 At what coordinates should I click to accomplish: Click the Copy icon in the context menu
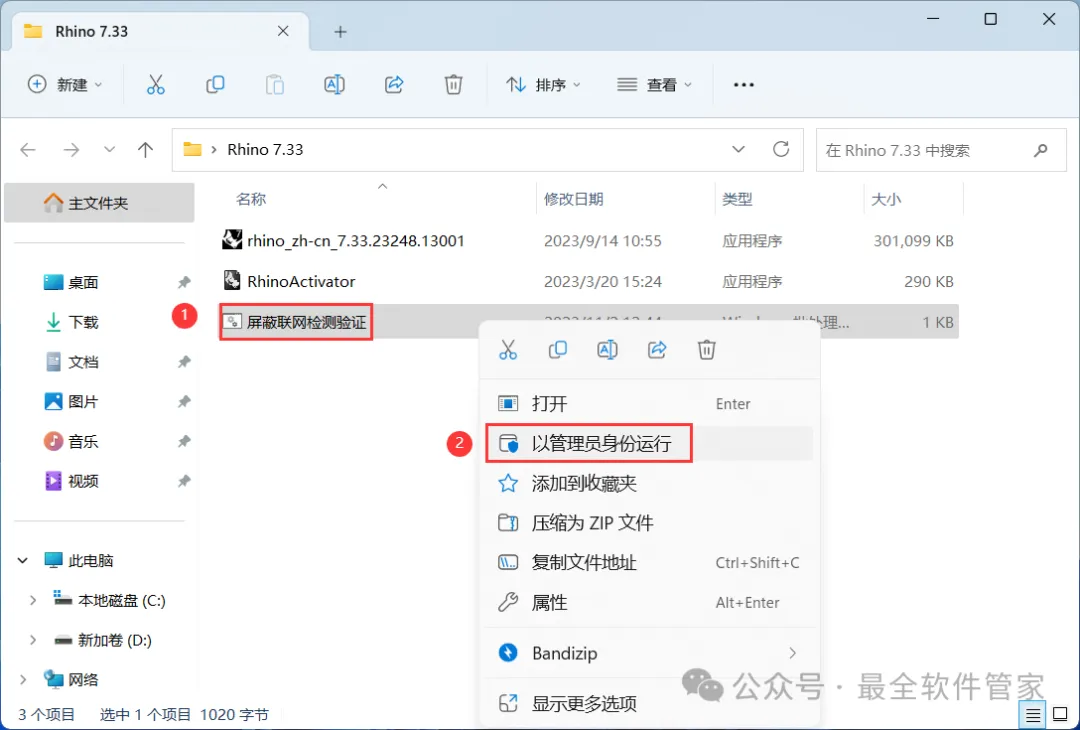(557, 350)
